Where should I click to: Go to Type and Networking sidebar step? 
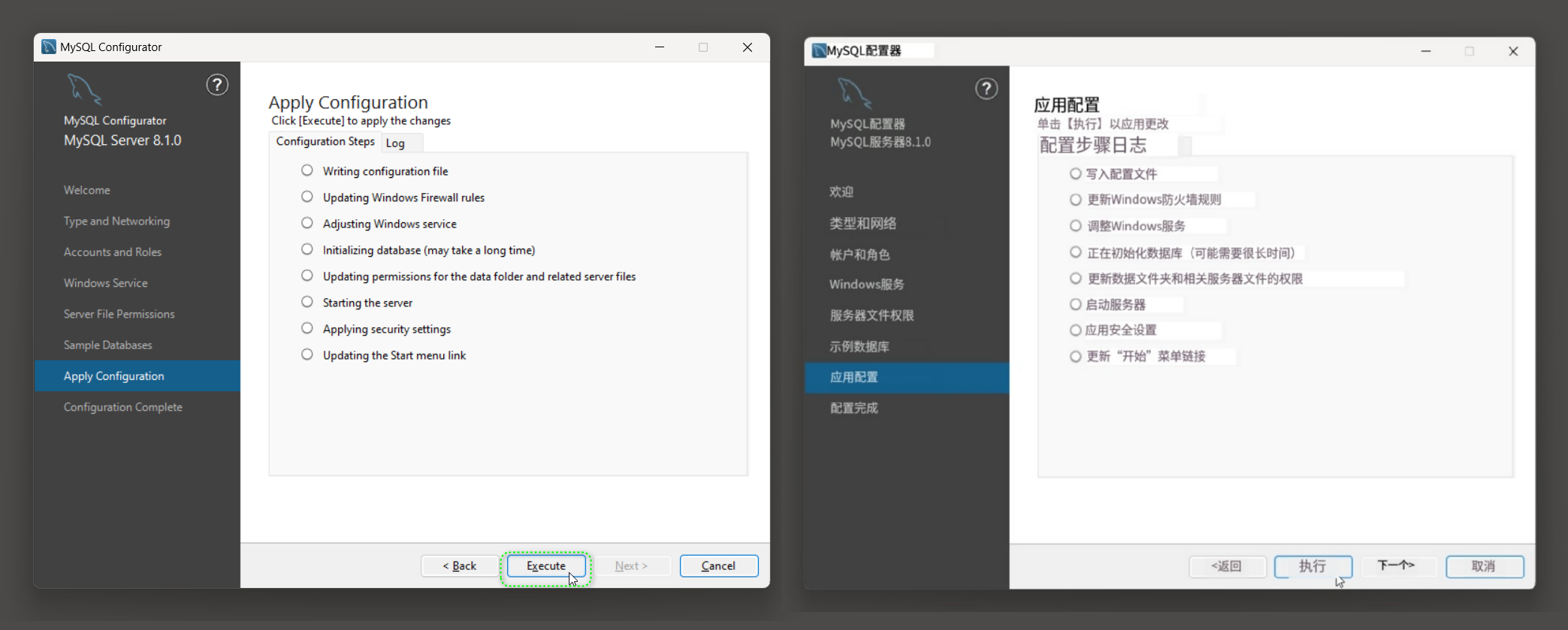coord(116,221)
